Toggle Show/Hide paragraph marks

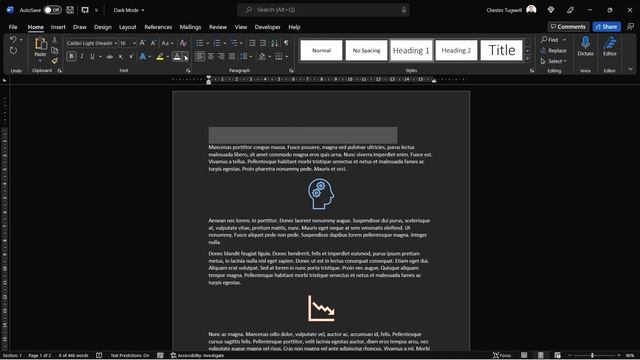click(286, 43)
